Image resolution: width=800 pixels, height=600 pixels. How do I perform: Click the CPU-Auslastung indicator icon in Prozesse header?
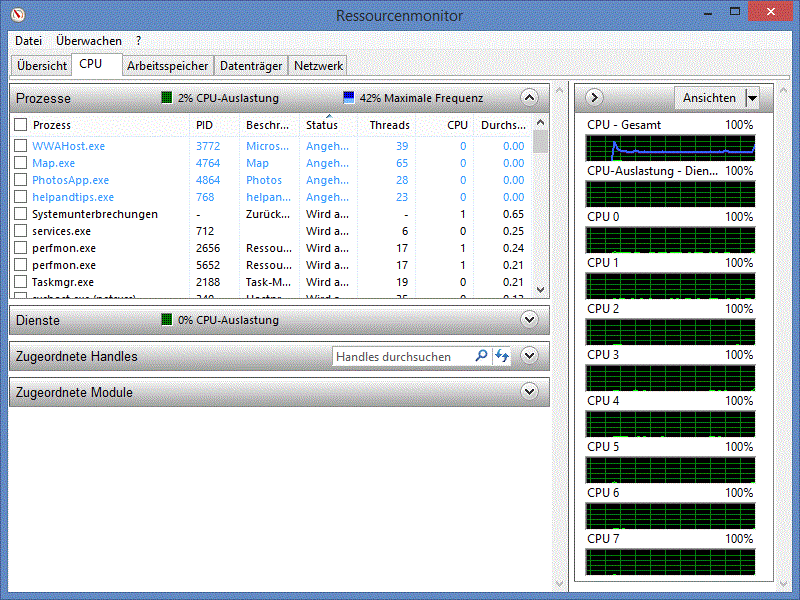167,98
